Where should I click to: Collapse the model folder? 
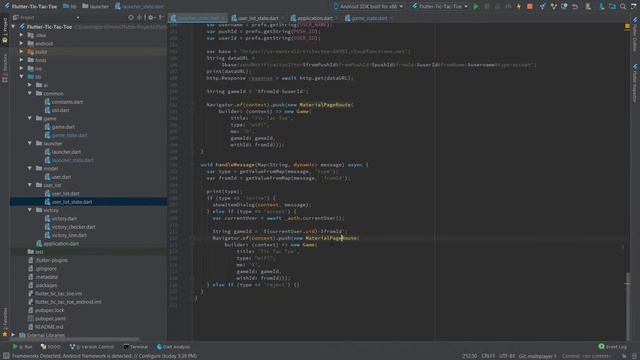click(30, 168)
